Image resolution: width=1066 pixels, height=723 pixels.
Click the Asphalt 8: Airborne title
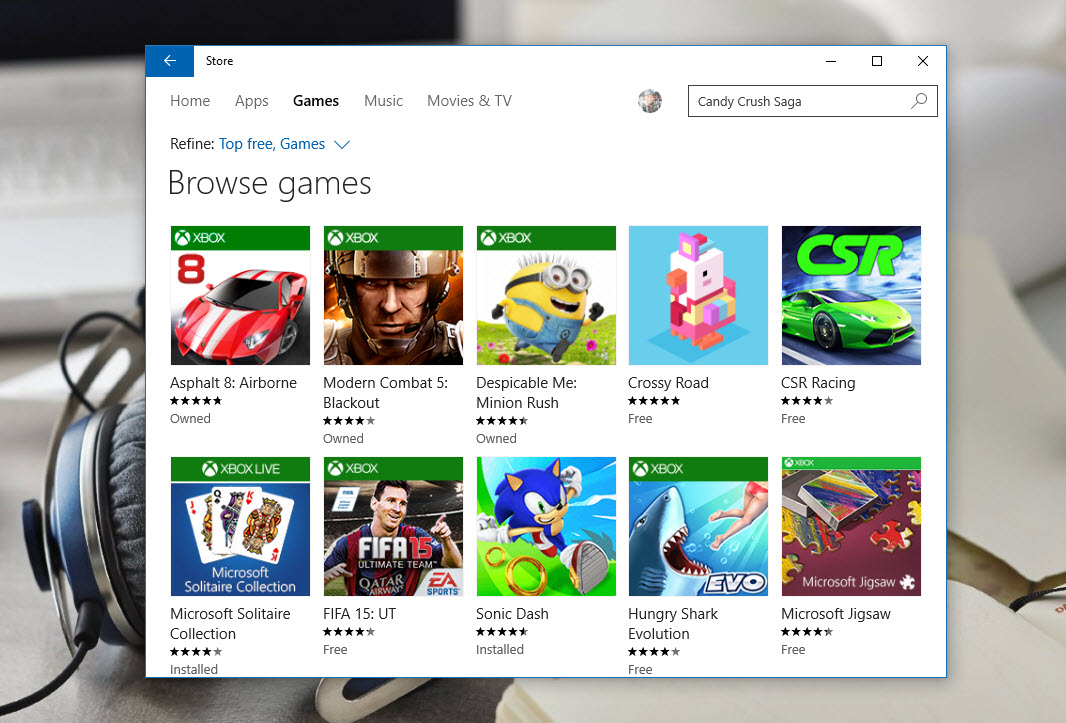(233, 383)
